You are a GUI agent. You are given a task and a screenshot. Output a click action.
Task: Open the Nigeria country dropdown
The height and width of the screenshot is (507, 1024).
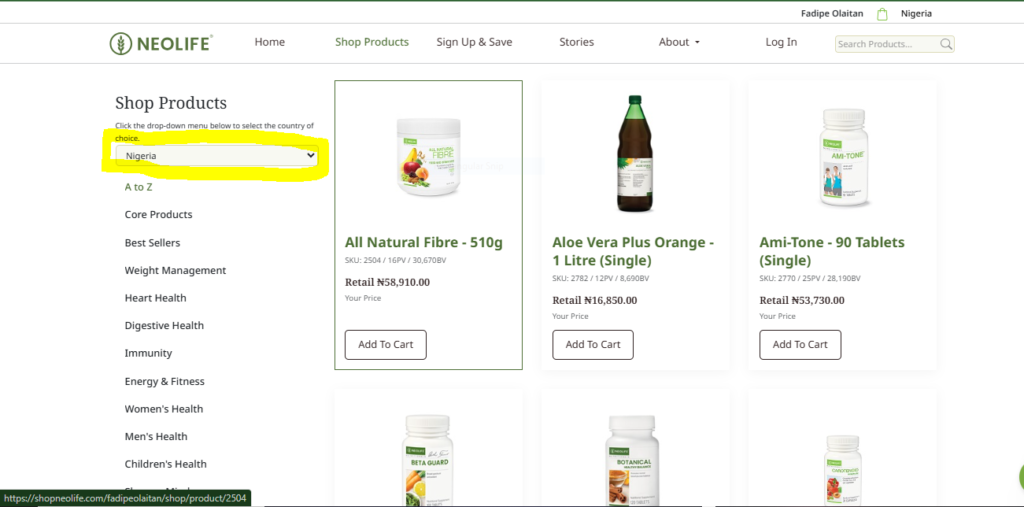coord(217,156)
